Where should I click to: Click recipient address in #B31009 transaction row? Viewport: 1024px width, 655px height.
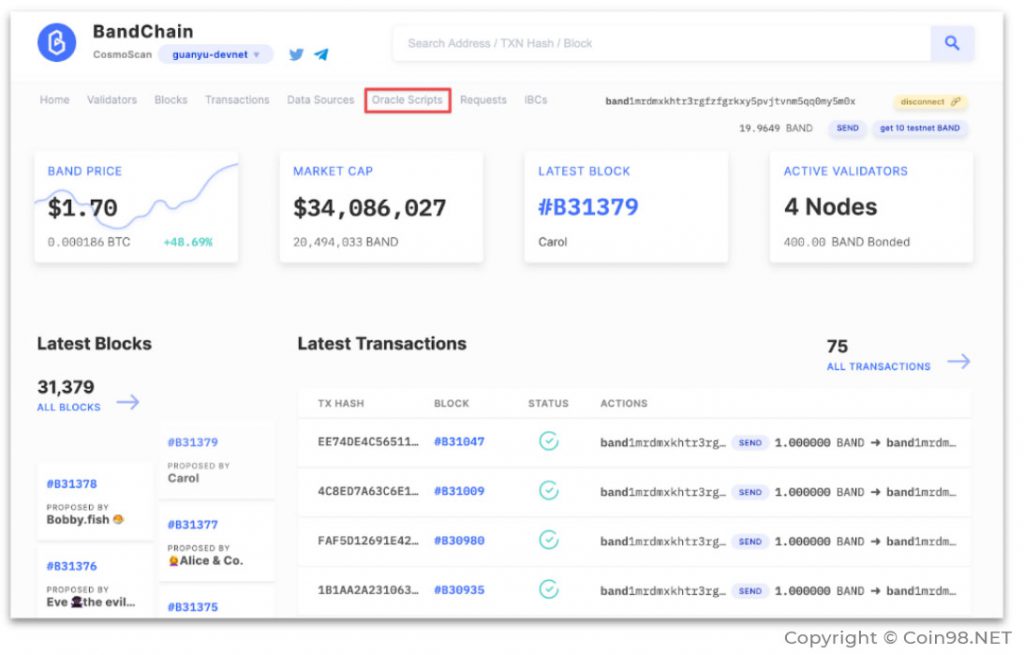coord(921,492)
